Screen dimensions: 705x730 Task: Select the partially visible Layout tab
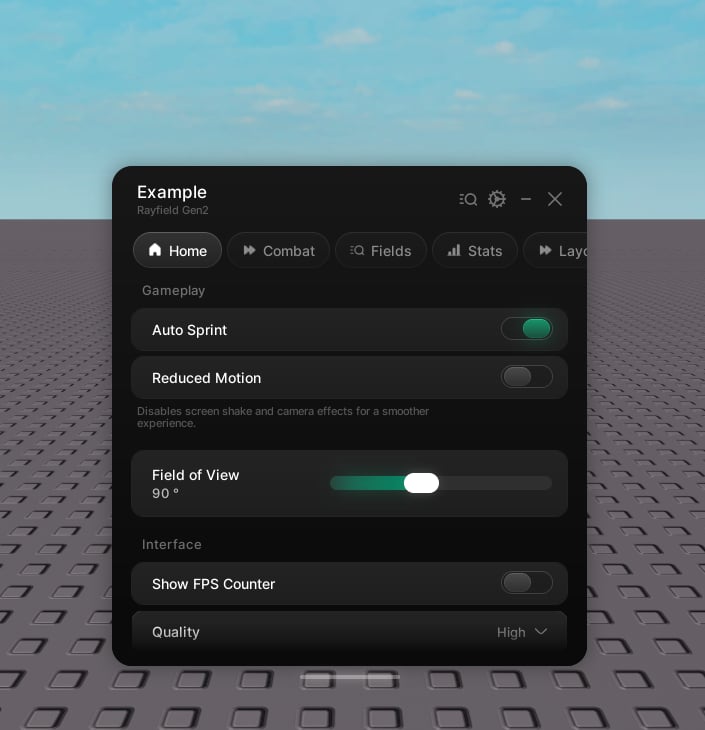(555, 250)
